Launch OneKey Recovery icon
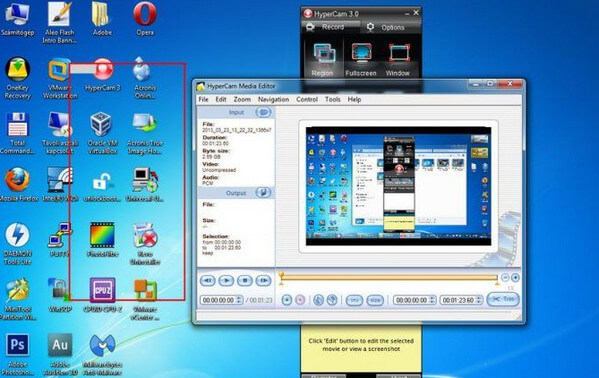The width and height of the screenshot is (599, 378). click(18, 78)
